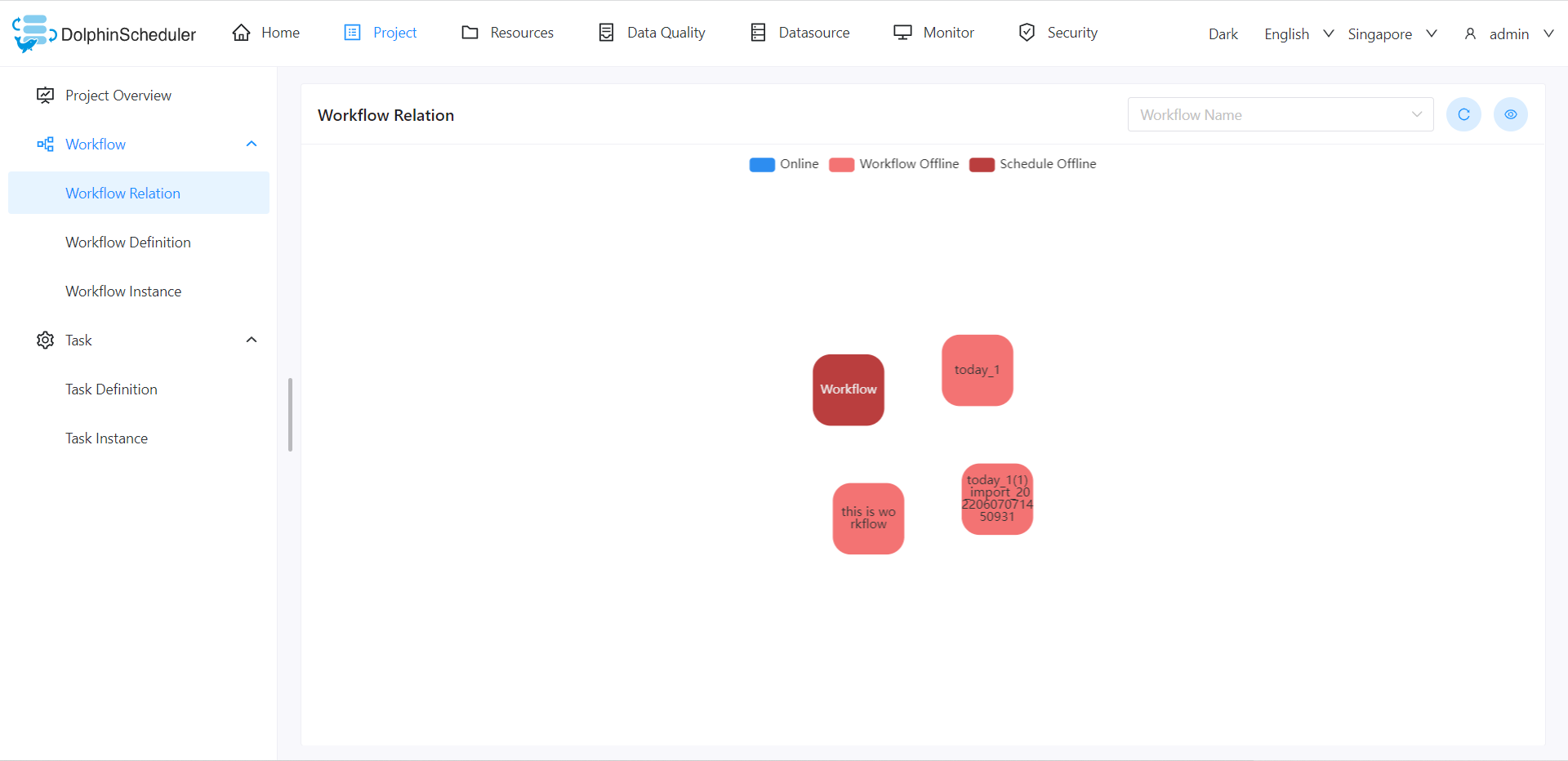Viewport: 1568px width, 761px height.
Task: Toggle the eye view button
Action: click(1510, 114)
